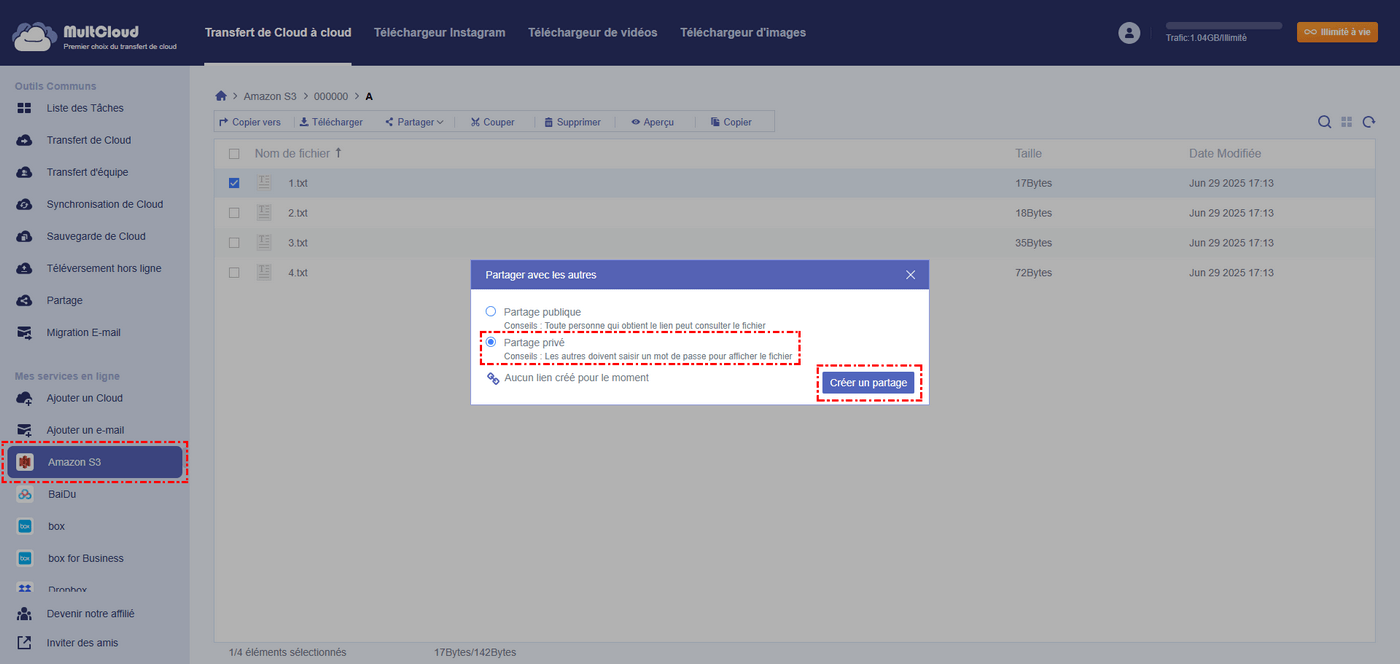
Task: Click the Illimité à vie button
Action: pos(1337,32)
